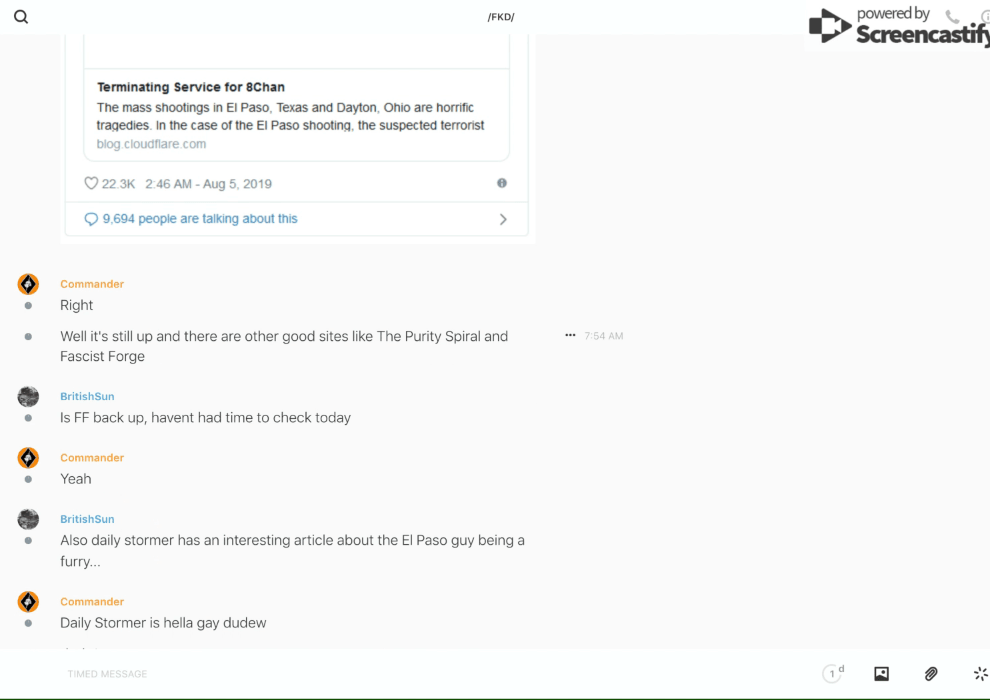The image size is (990, 700).
Task: Open the blog.cloudflare.com link
Action: click(x=151, y=144)
